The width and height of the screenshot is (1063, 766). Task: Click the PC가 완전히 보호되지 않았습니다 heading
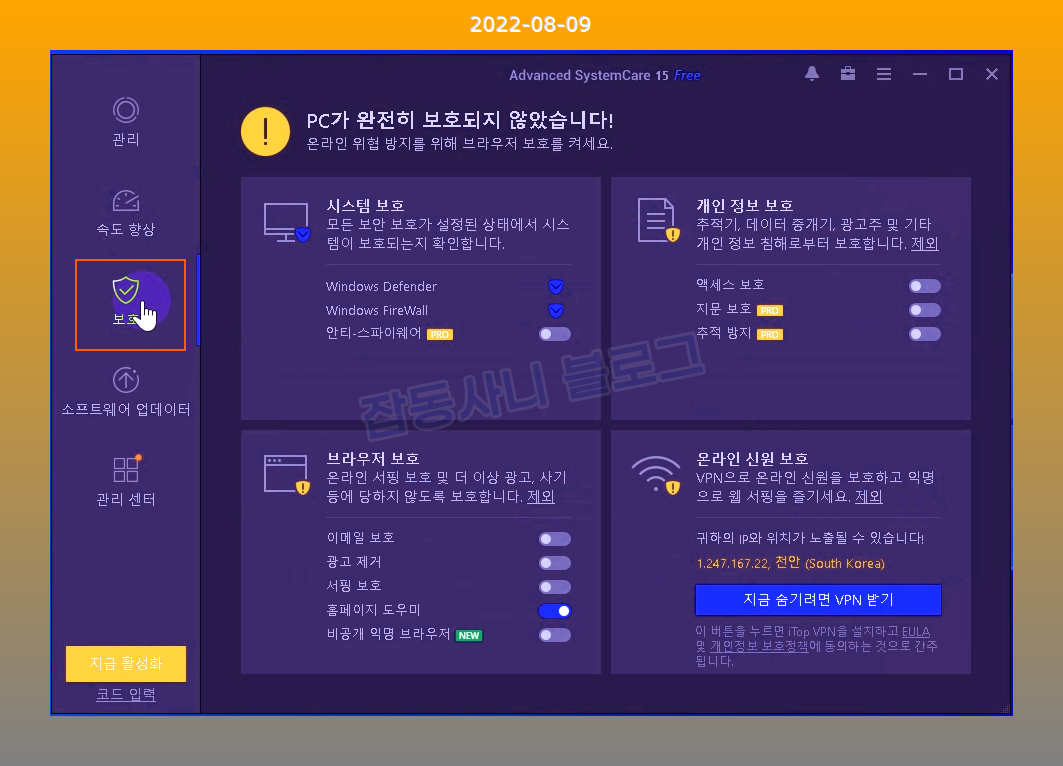pyautogui.click(x=460, y=121)
